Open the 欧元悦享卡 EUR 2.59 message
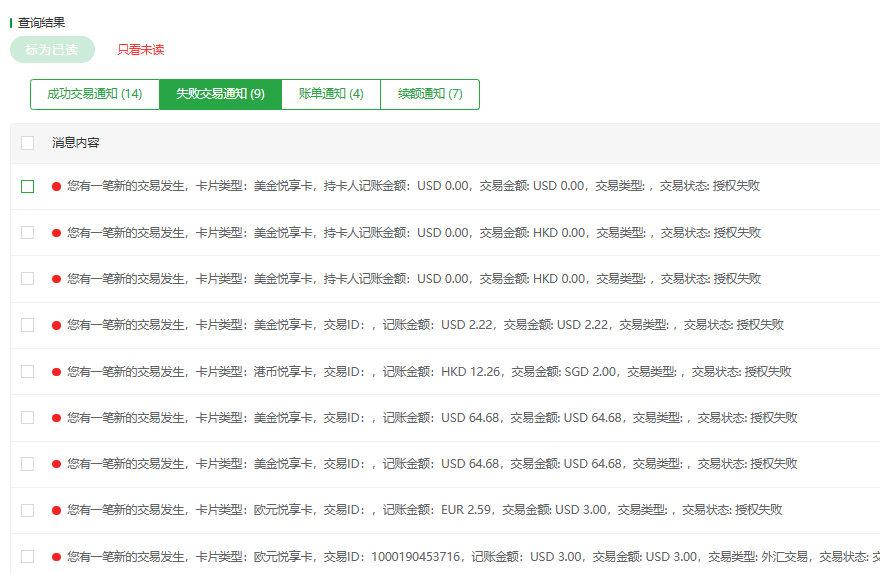880x574 pixels. pyautogui.click(x=425, y=510)
